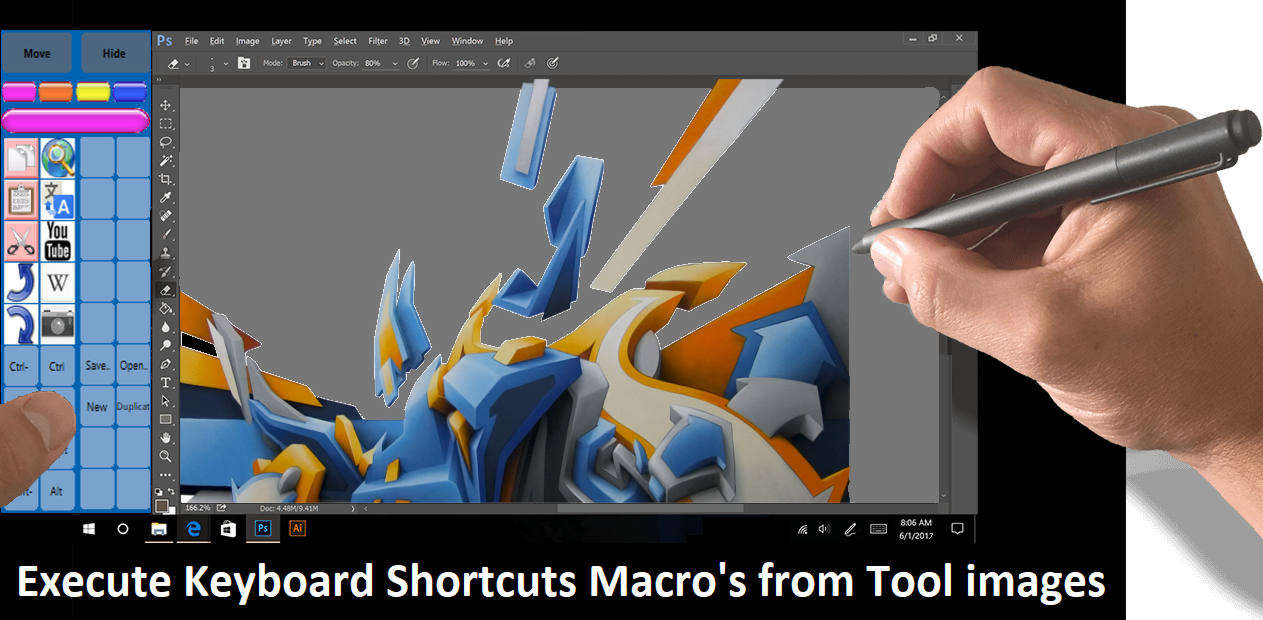Image resolution: width=1263 pixels, height=620 pixels.
Task: Swap foreground and background colors
Action: pyautogui.click(x=172, y=492)
